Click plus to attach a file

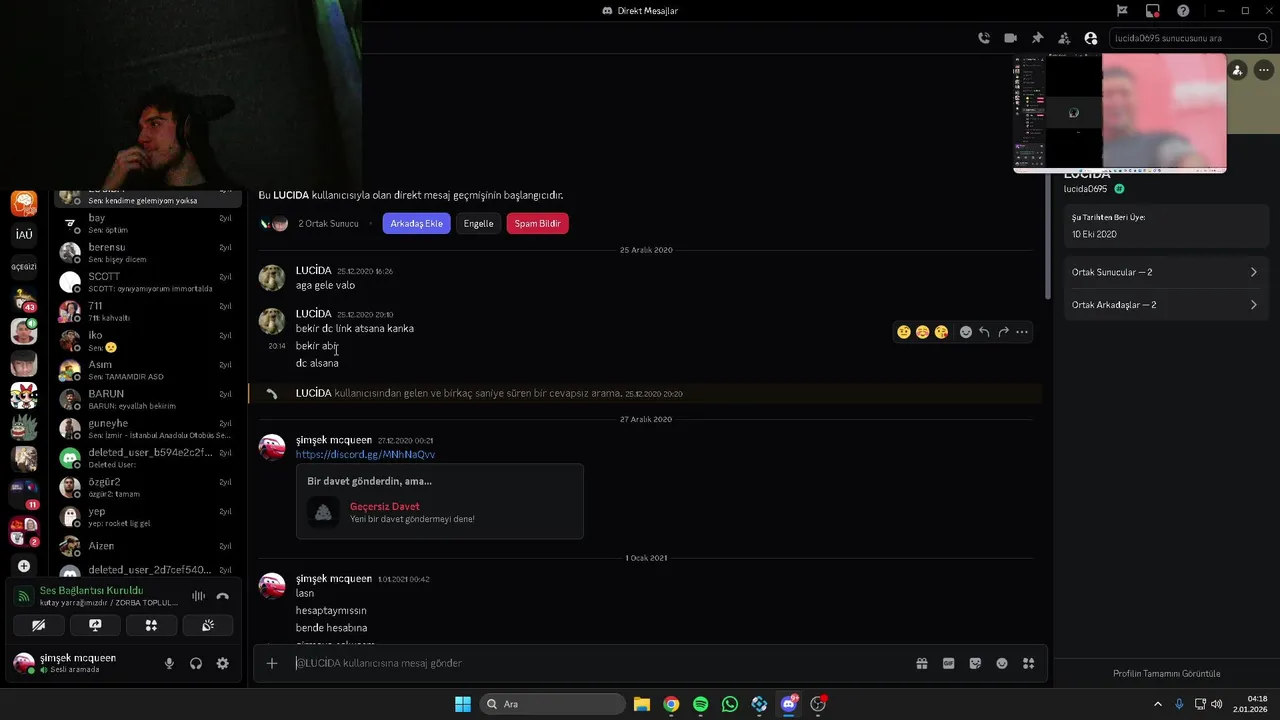click(271, 663)
